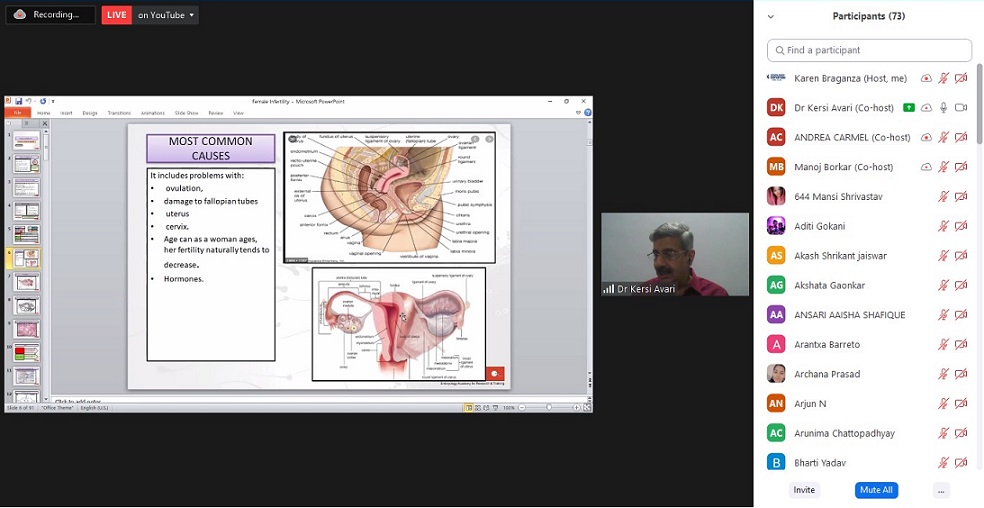The height and width of the screenshot is (508, 984).
Task: Click green screen-share icon beside Dr Kersi Avari
Action: coord(908,107)
